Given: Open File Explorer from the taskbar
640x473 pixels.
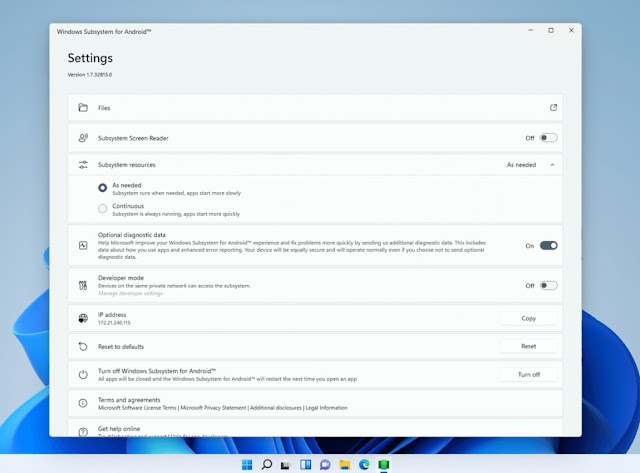Looking at the screenshot, I should click(x=344, y=464).
